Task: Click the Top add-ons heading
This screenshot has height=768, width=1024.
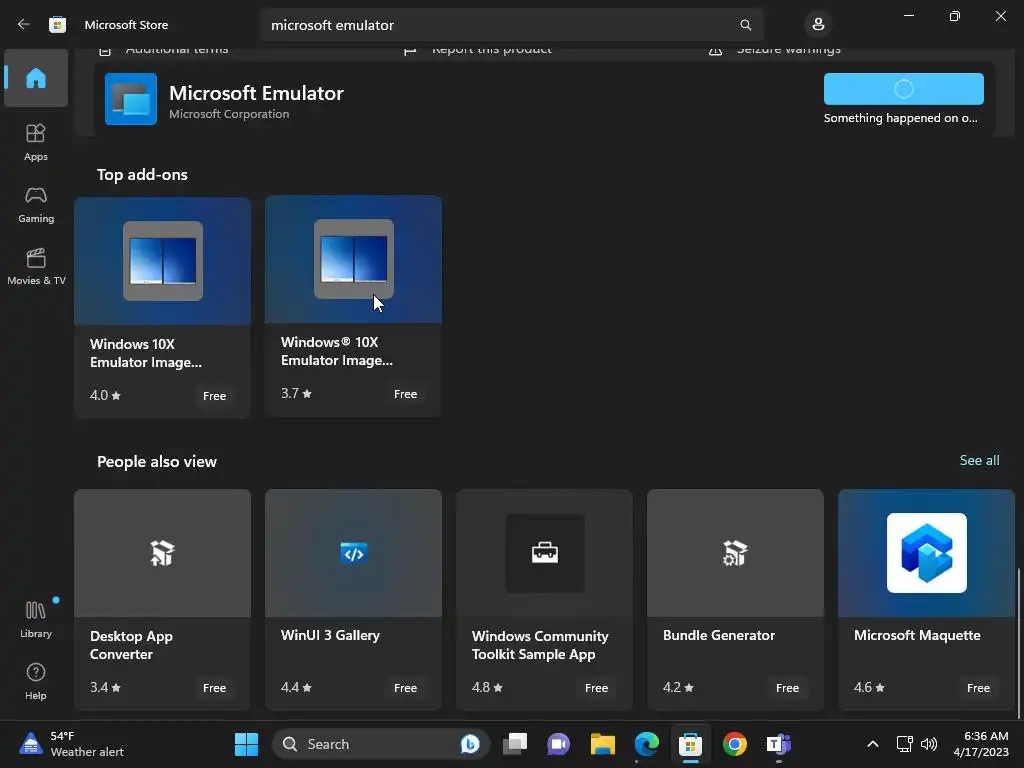Action: tap(142, 174)
